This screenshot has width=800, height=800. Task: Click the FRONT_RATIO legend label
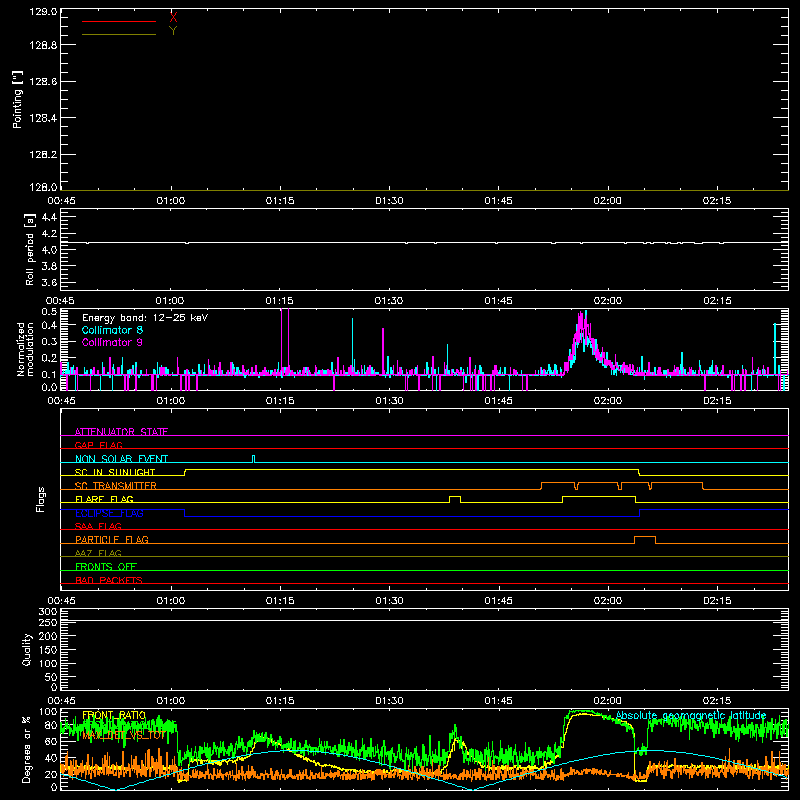pos(114,715)
